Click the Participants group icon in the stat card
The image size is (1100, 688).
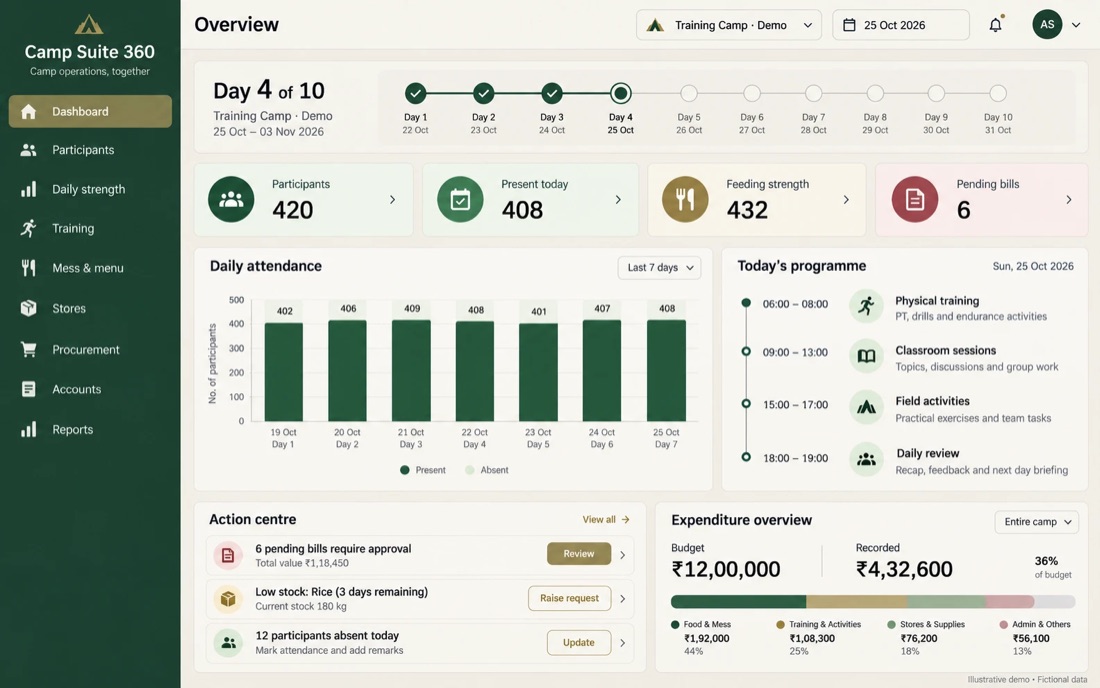[231, 200]
